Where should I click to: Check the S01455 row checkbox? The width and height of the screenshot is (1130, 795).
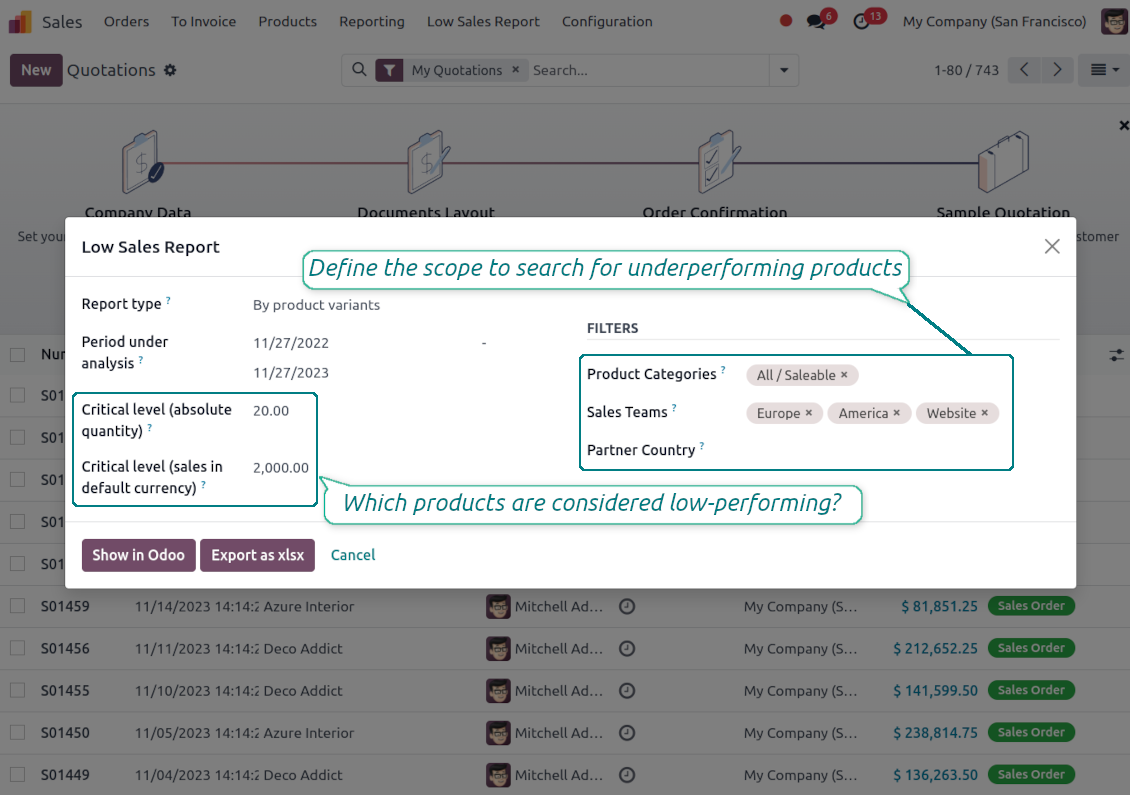click(x=17, y=690)
